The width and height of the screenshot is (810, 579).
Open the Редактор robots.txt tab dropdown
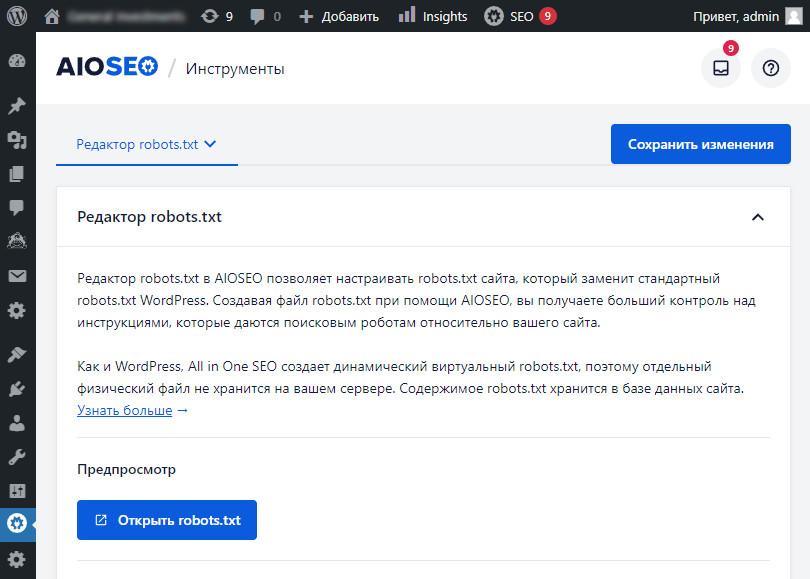146,144
